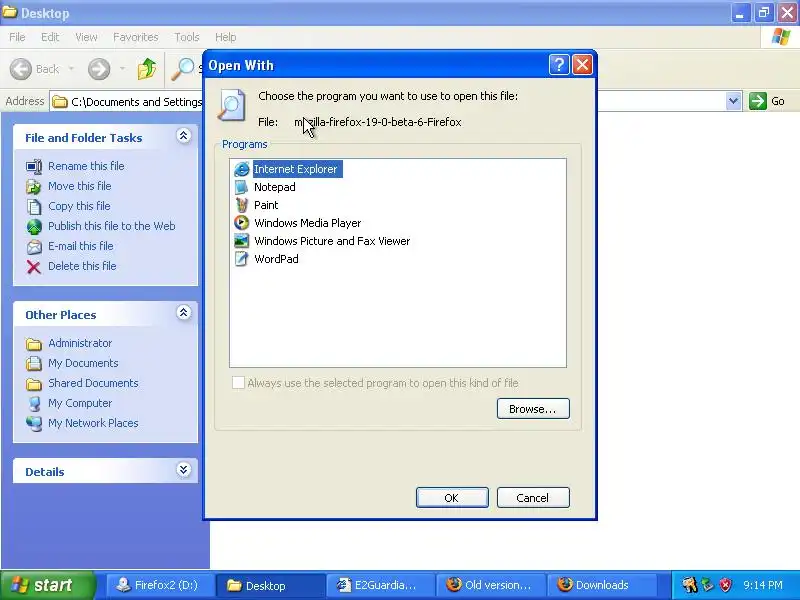This screenshot has width=800, height=600.
Task: Switch to Downloads taskbar button
Action: (601, 585)
